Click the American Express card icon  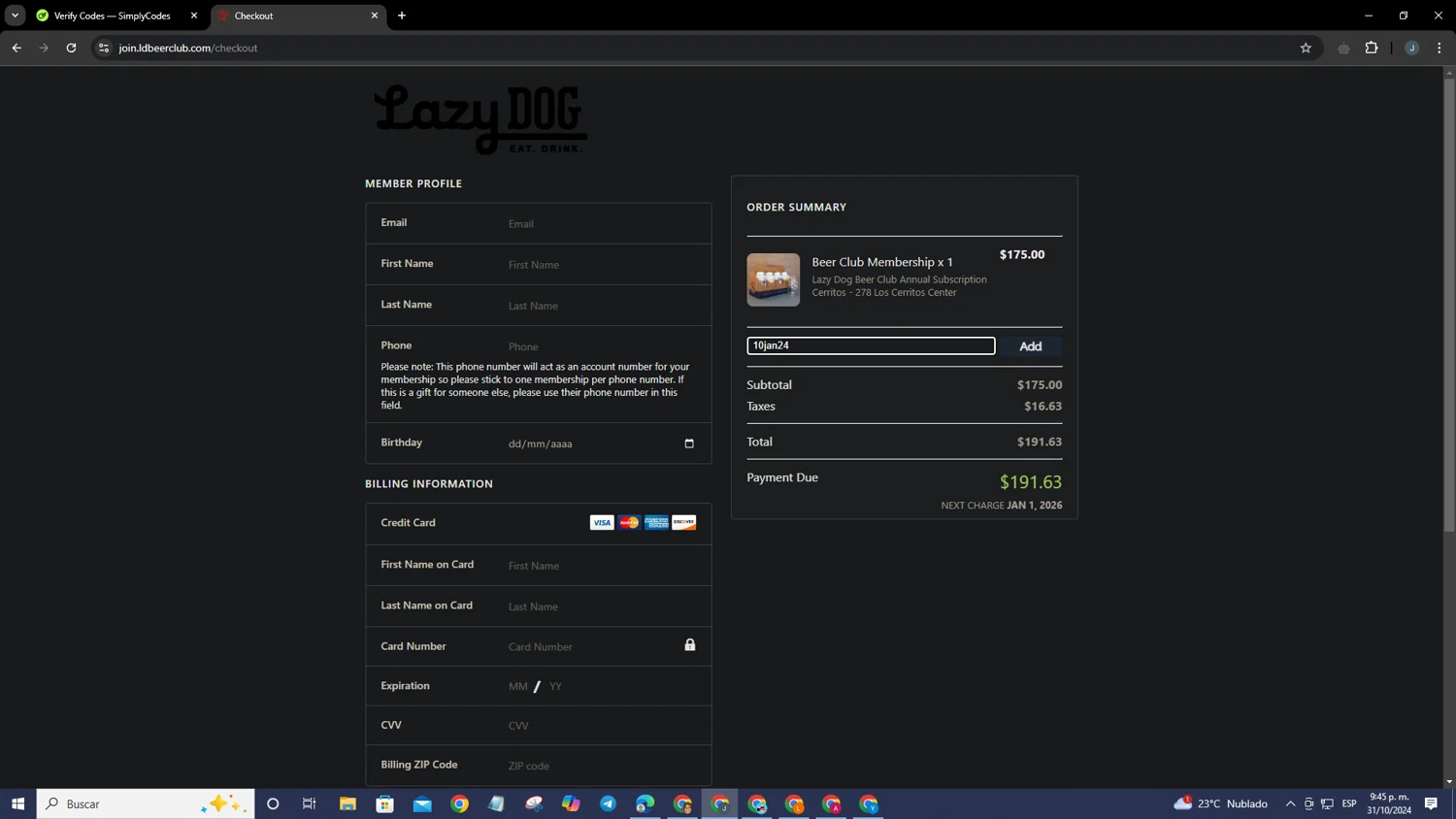(x=656, y=522)
